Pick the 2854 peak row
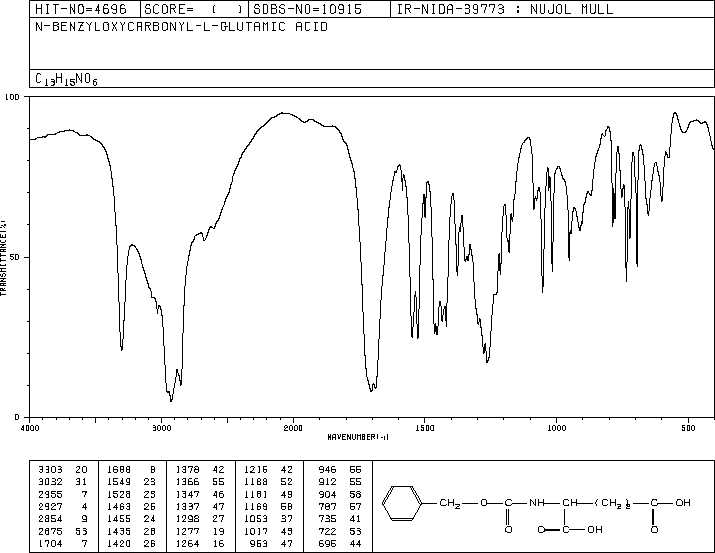Screen dimensions: 715x553 coord(62,519)
